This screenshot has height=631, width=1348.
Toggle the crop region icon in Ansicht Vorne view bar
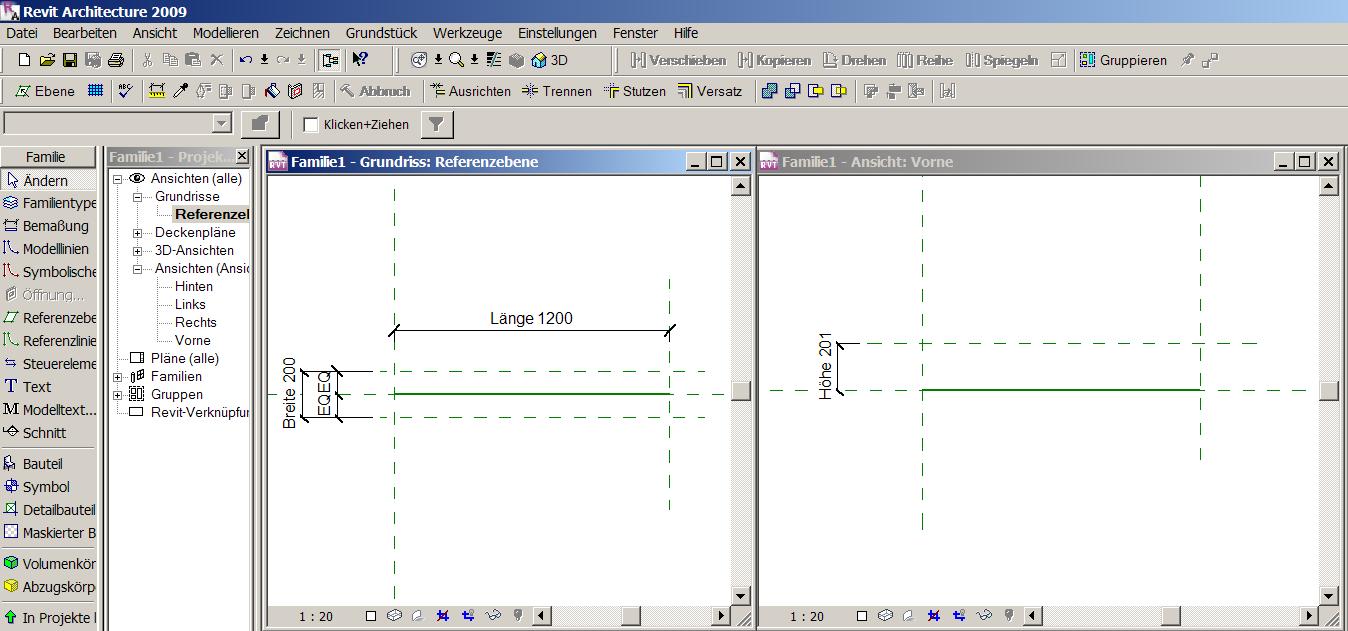click(933, 616)
